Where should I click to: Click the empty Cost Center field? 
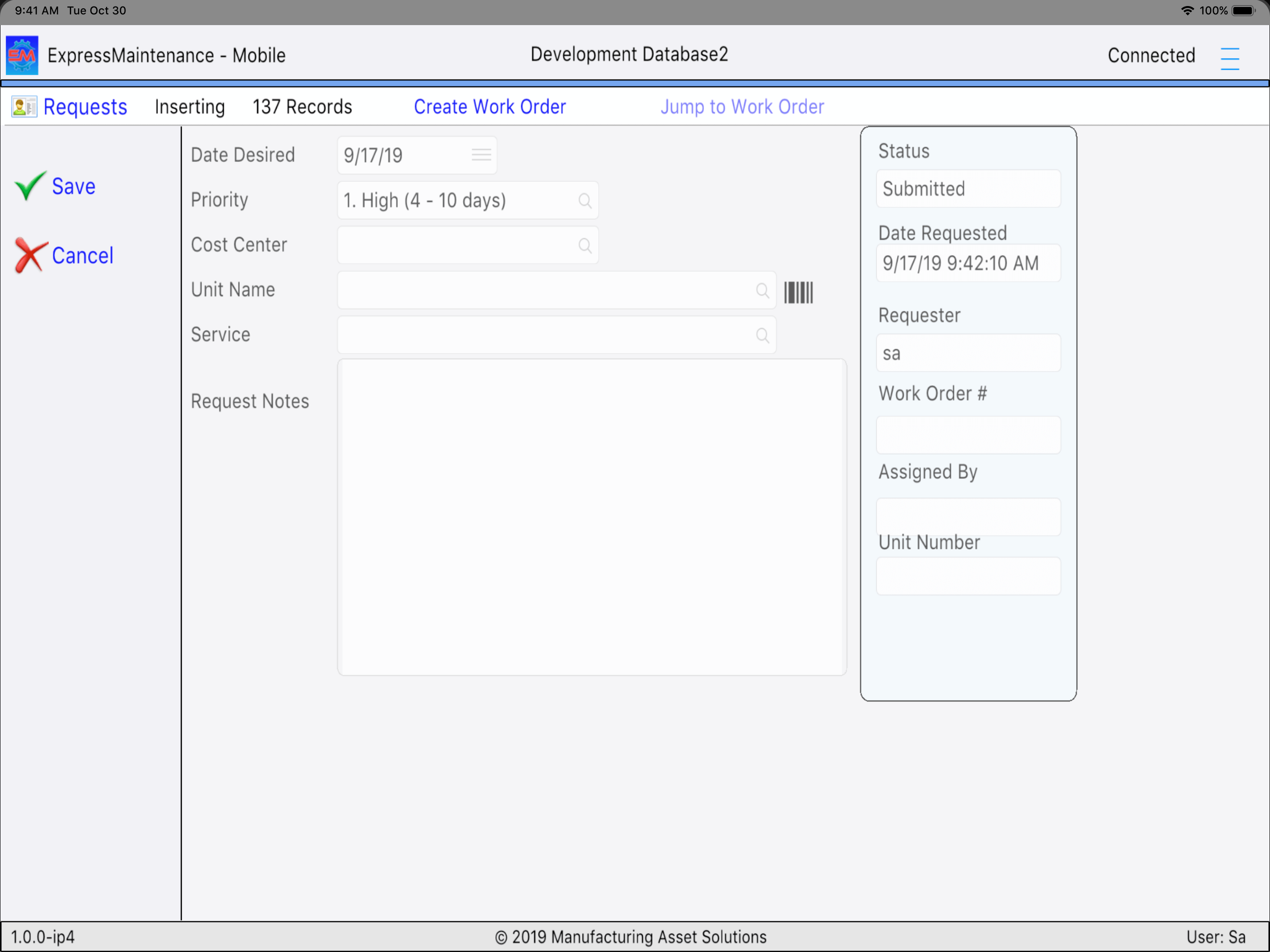468,245
